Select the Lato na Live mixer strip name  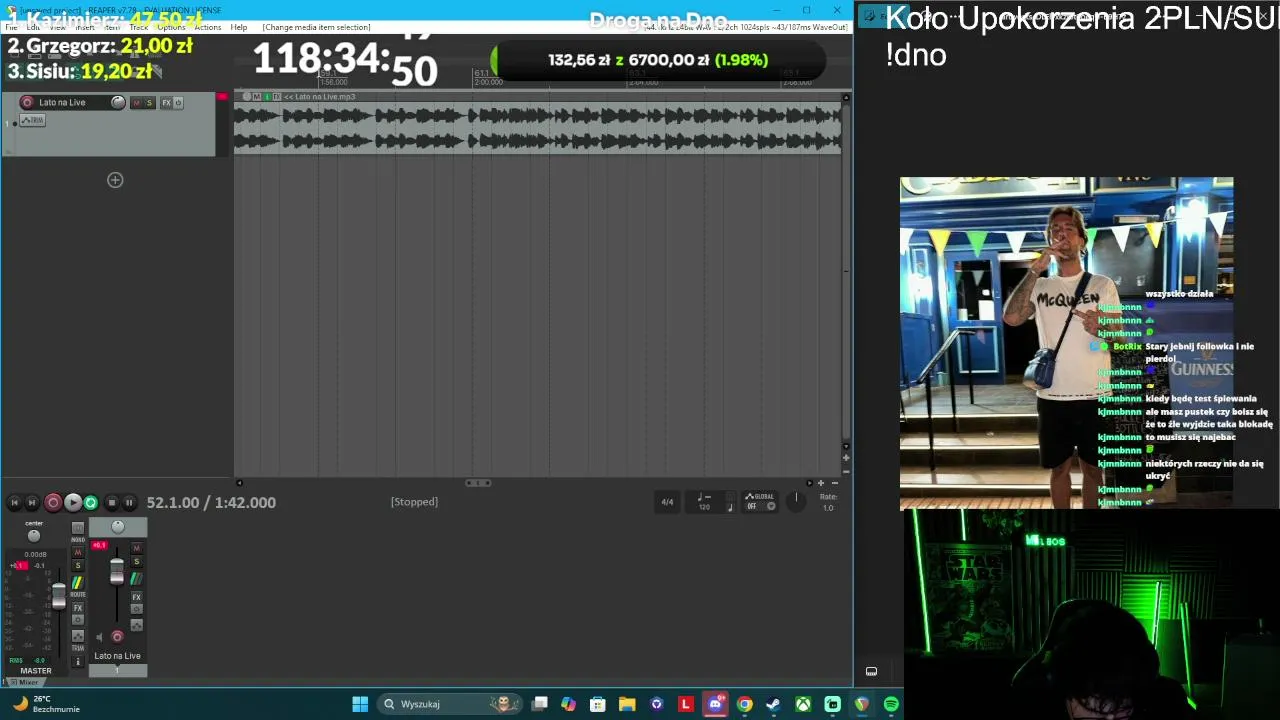(x=117, y=656)
